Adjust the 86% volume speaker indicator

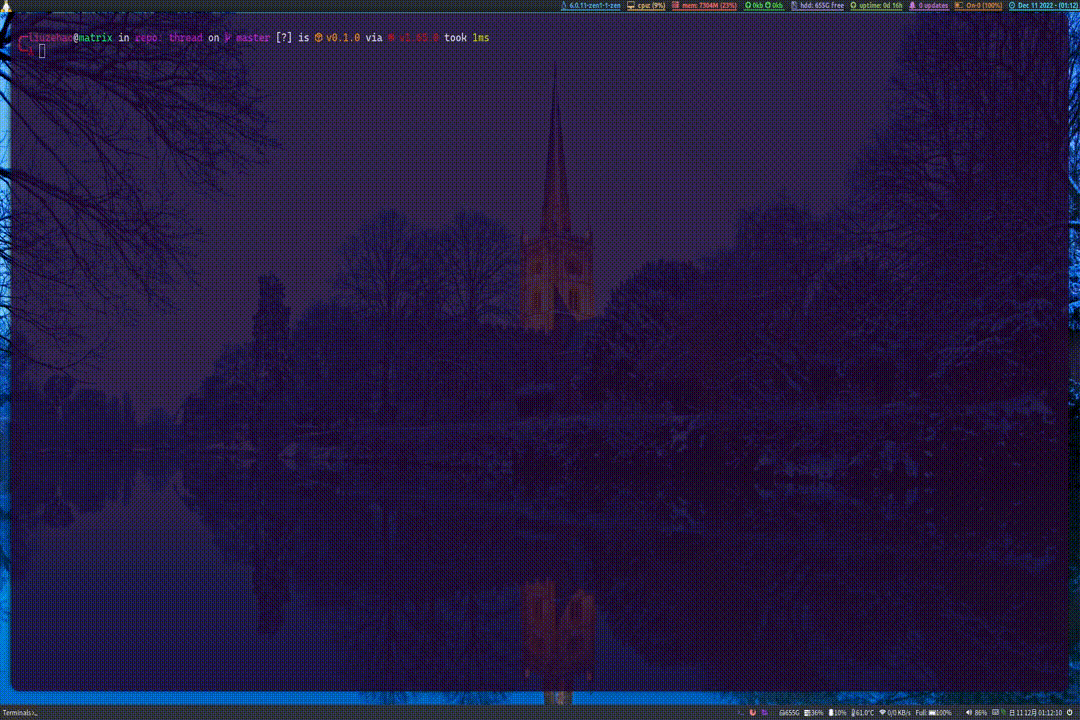pos(976,712)
